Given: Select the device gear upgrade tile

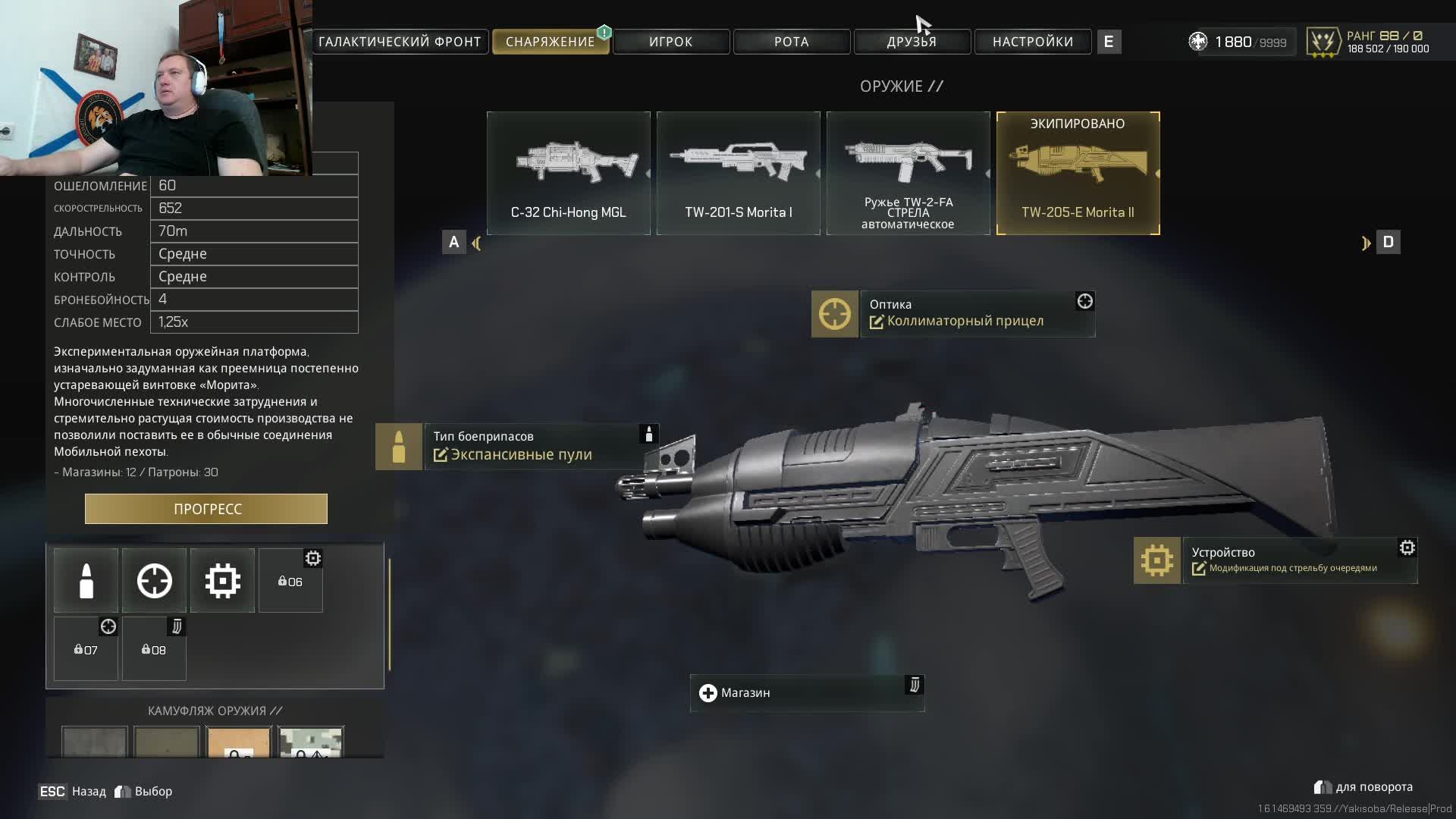Looking at the screenshot, I should click(222, 581).
